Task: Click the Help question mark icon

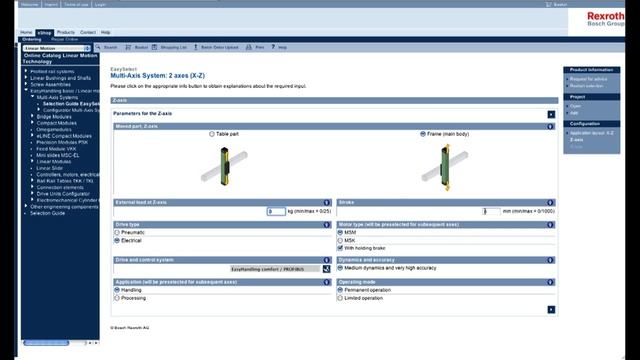Action: 273,47
